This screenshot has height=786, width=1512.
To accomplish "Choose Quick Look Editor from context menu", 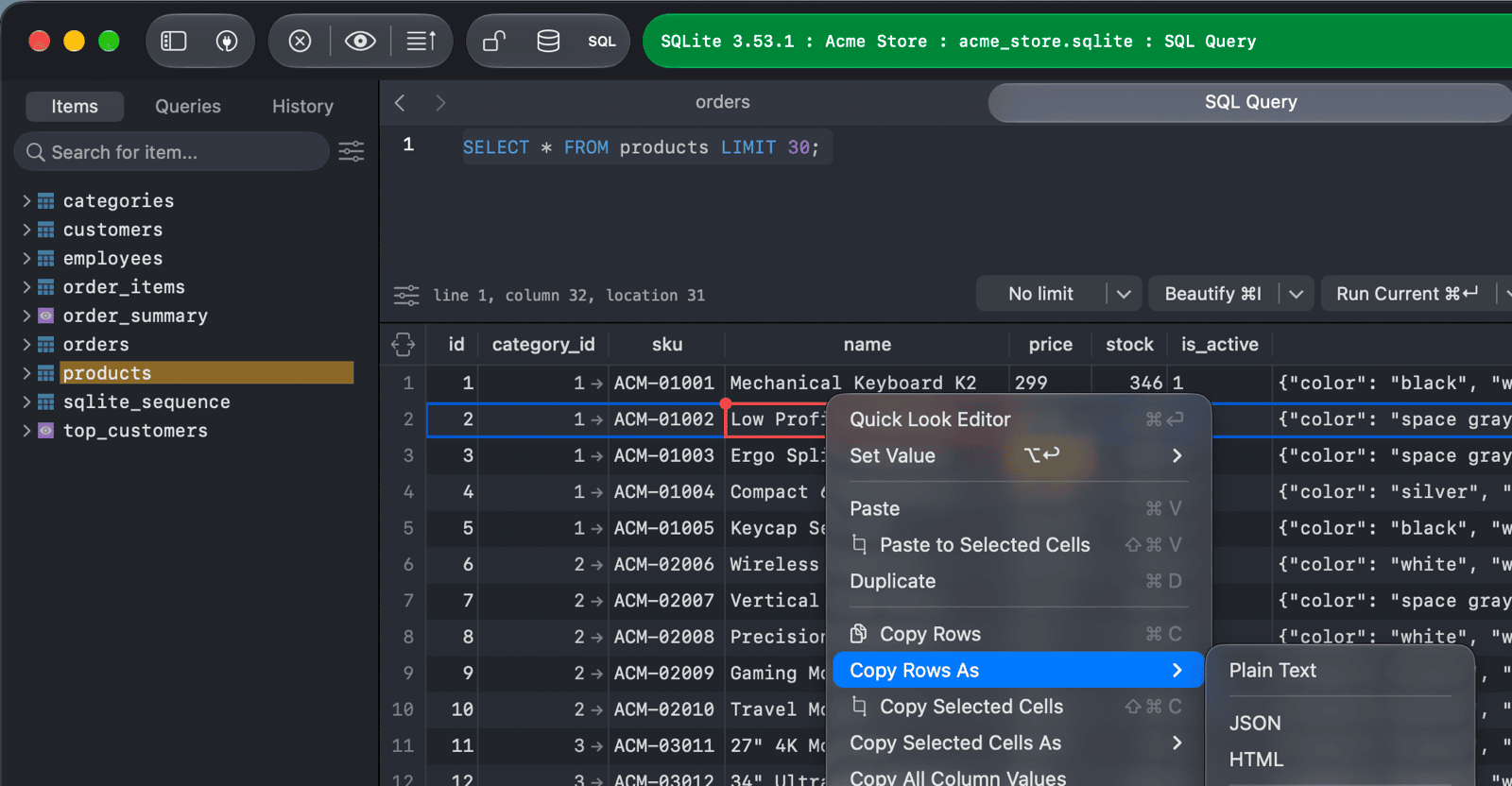I will pyautogui.click(x=1018, y=419).
